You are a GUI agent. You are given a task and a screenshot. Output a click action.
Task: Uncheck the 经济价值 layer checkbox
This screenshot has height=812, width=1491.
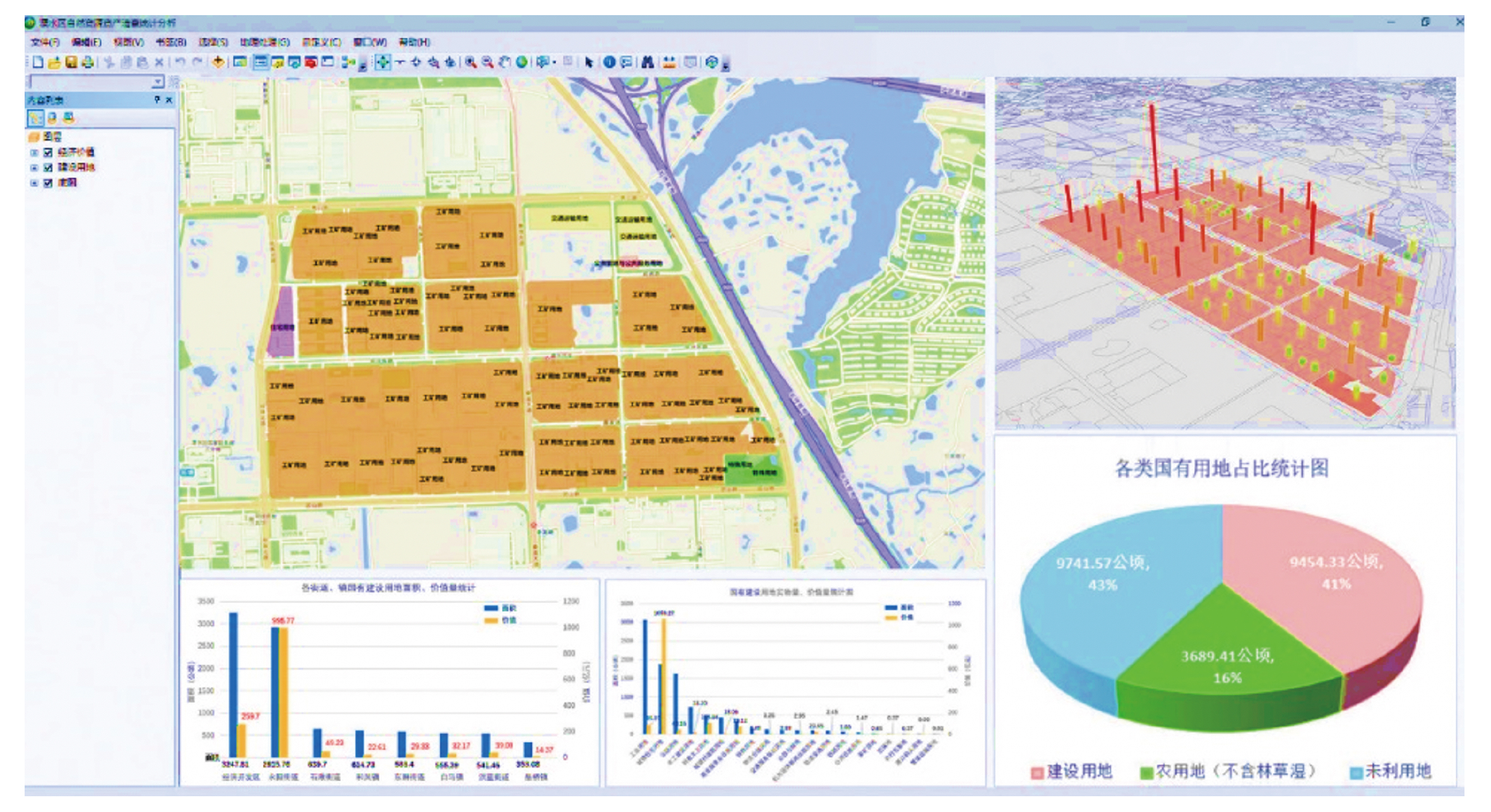click(x=48, y=152)
